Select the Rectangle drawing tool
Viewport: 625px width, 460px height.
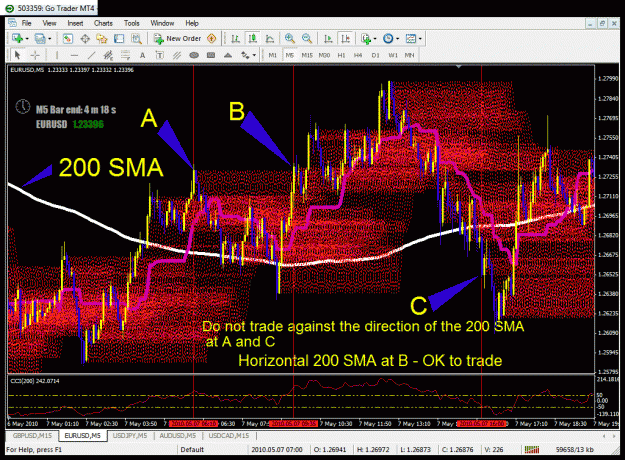click(211, 55)
